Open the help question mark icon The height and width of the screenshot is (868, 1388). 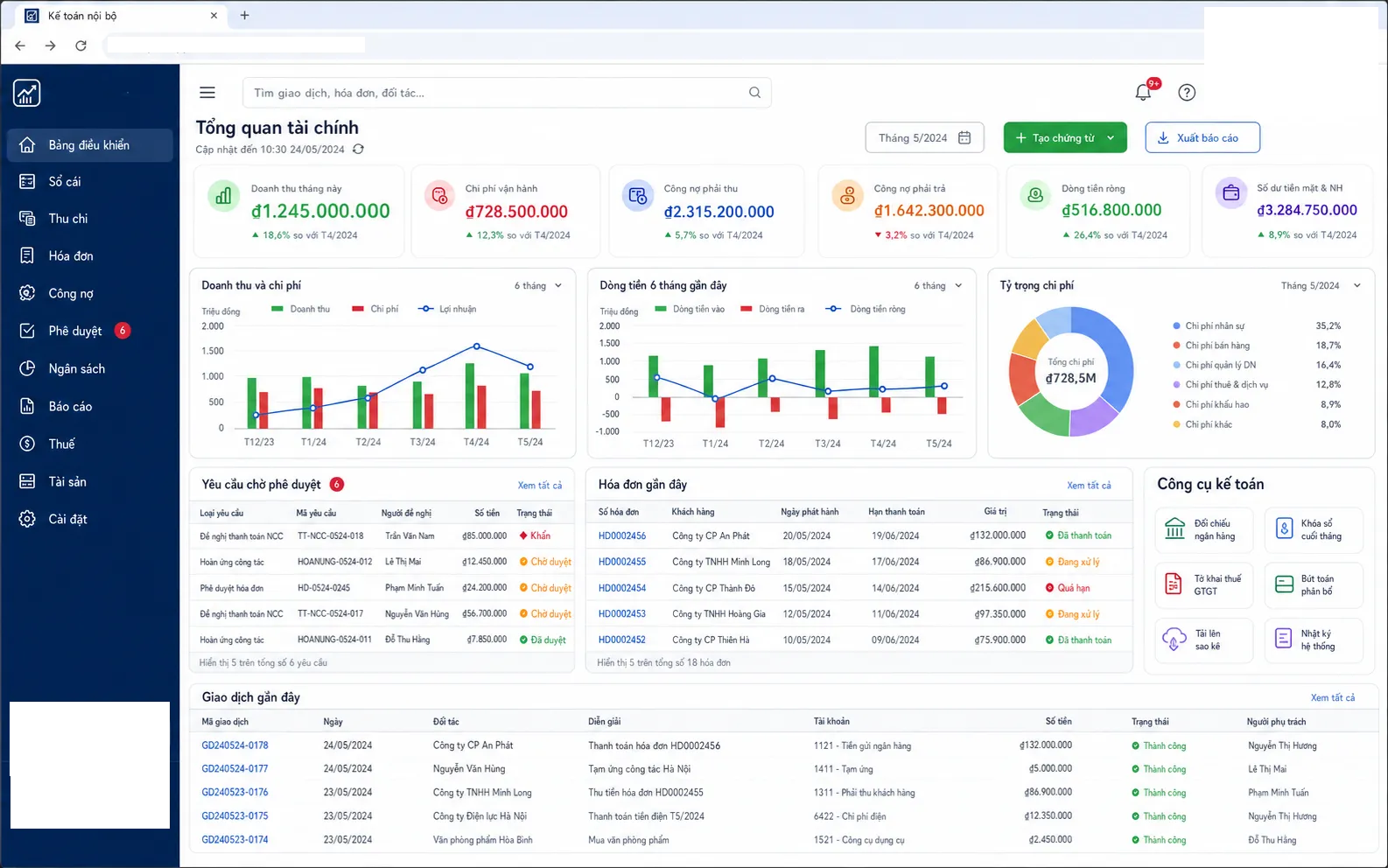1187,93
